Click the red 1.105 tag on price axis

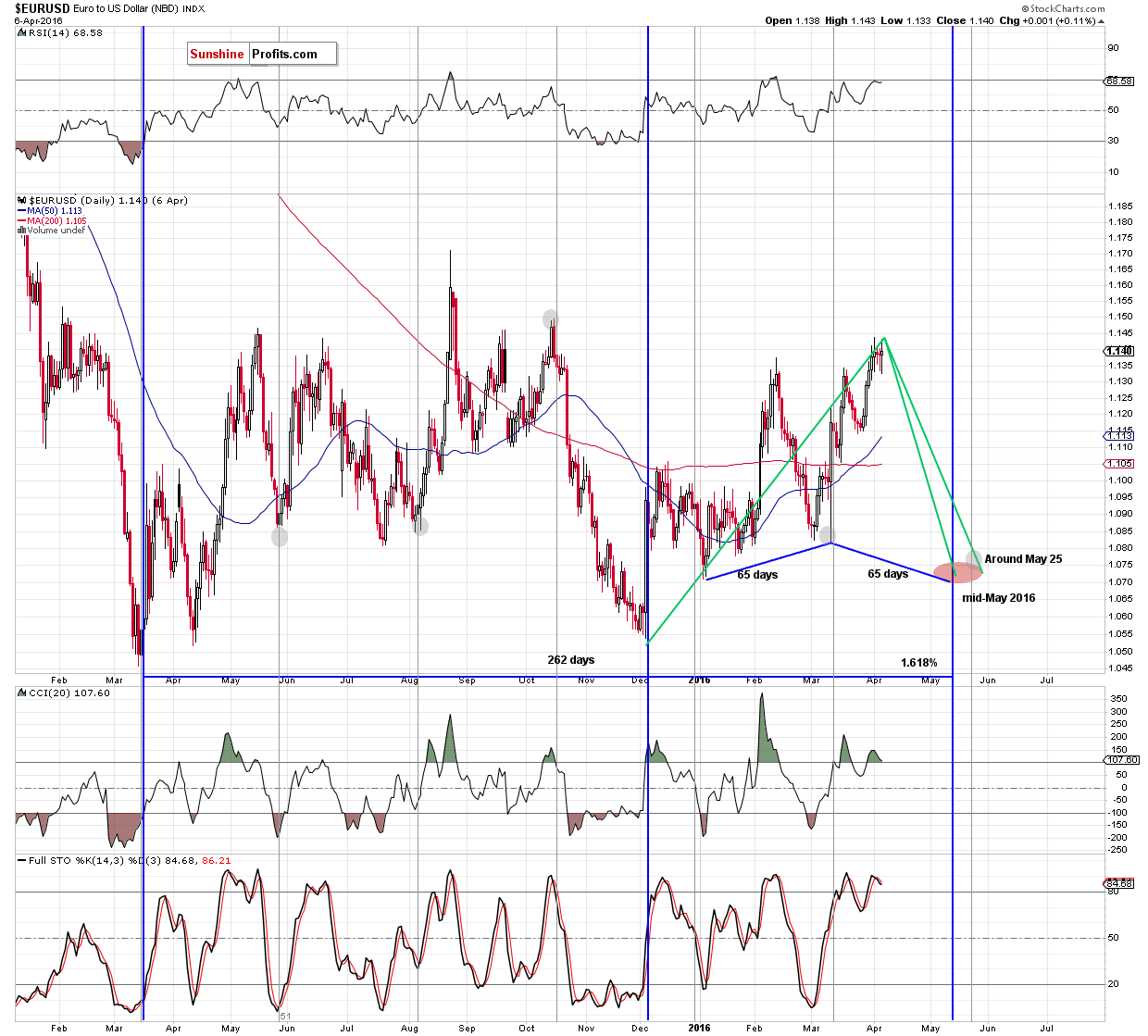tap(1120, 463)
